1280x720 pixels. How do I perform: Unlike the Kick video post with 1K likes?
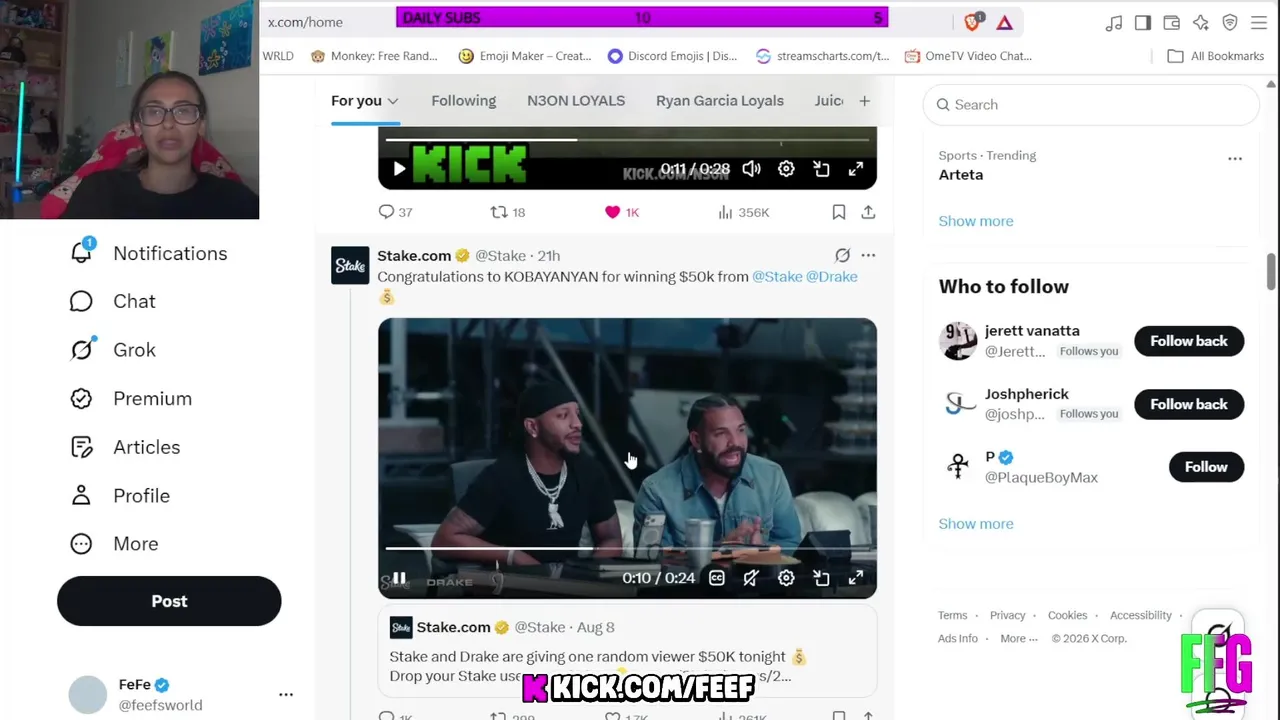pyautogui.click(x=613, y=212)
